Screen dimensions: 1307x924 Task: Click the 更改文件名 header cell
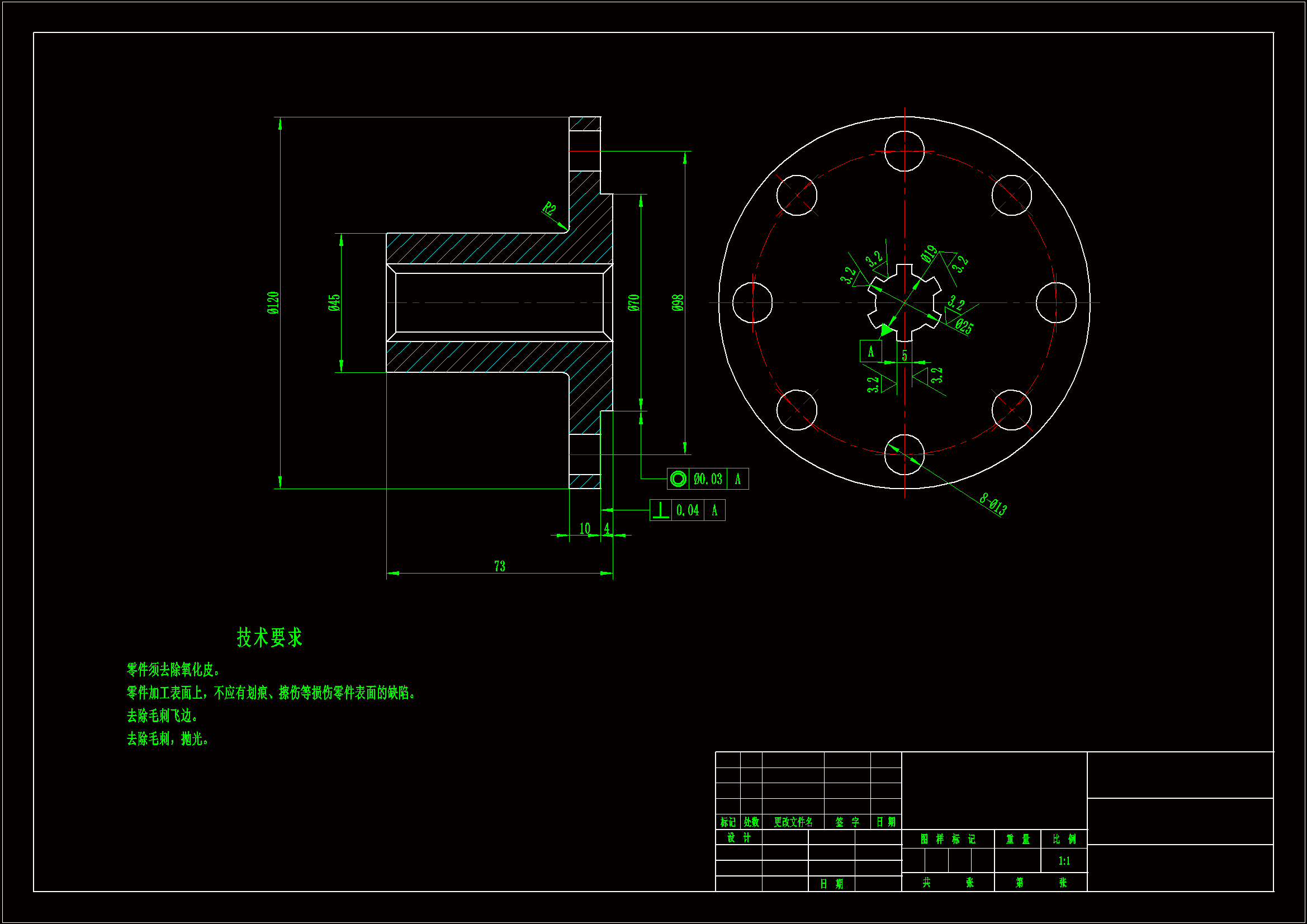point(793,822)
